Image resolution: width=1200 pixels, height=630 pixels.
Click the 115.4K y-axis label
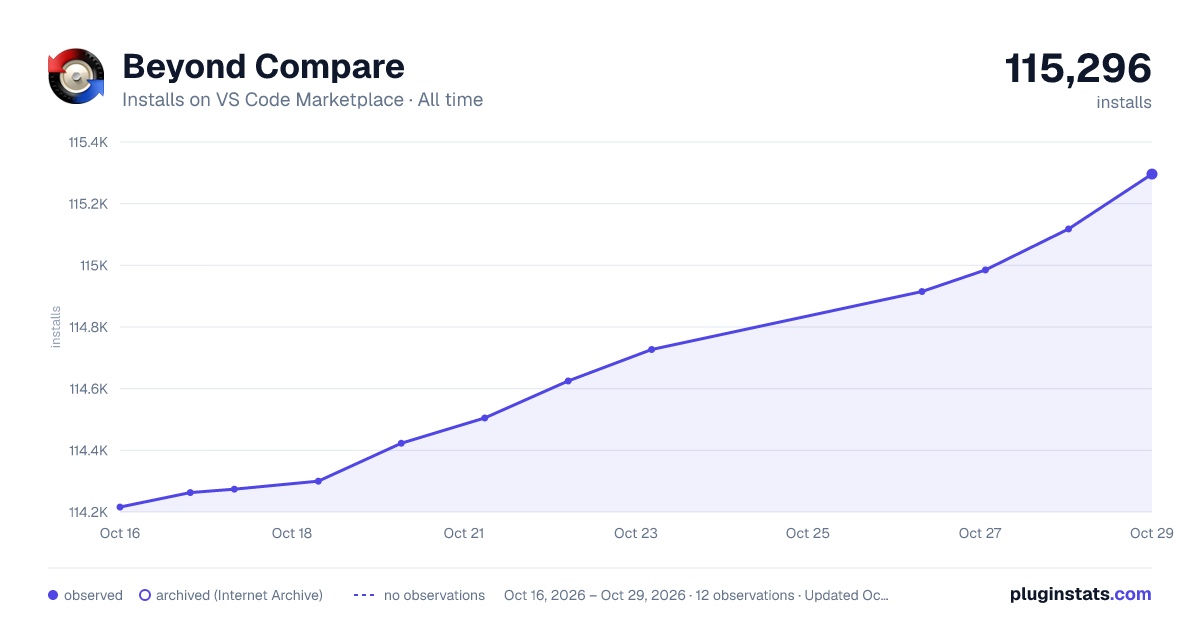coord(88,142)
